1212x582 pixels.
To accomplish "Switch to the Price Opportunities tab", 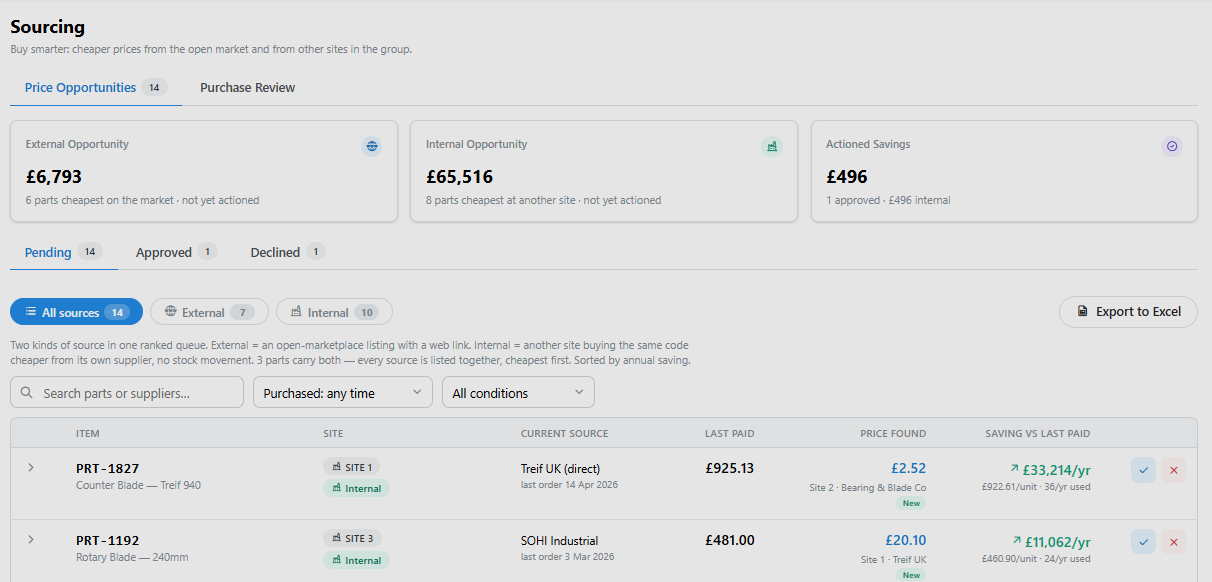I will pos(96,88).
